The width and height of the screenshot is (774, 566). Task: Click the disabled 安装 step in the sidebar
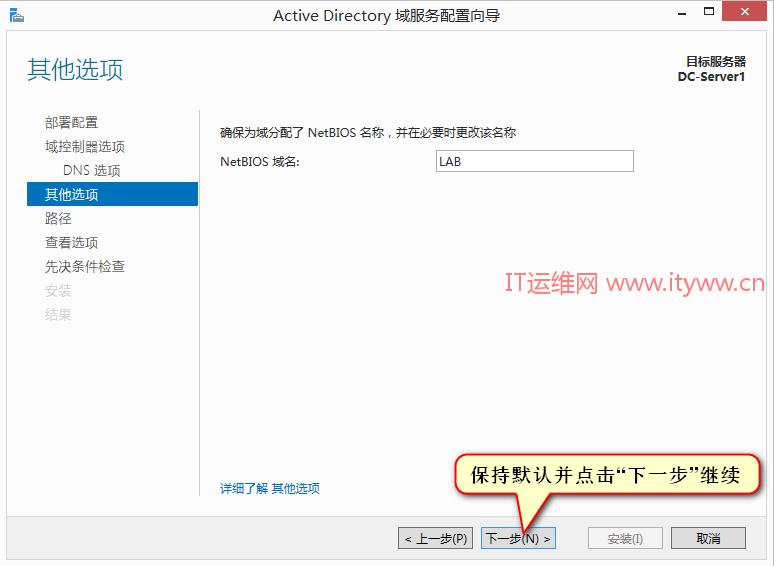pos(58,291)
